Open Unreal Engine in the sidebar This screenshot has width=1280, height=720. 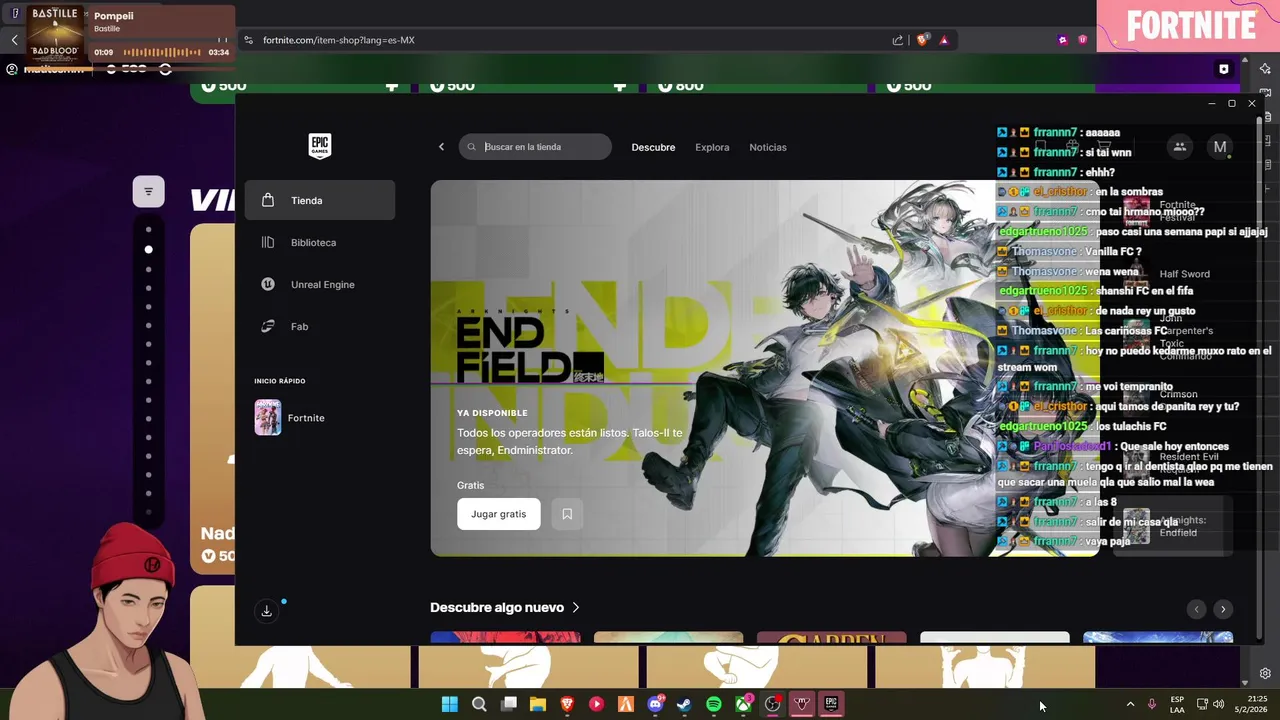320,284
